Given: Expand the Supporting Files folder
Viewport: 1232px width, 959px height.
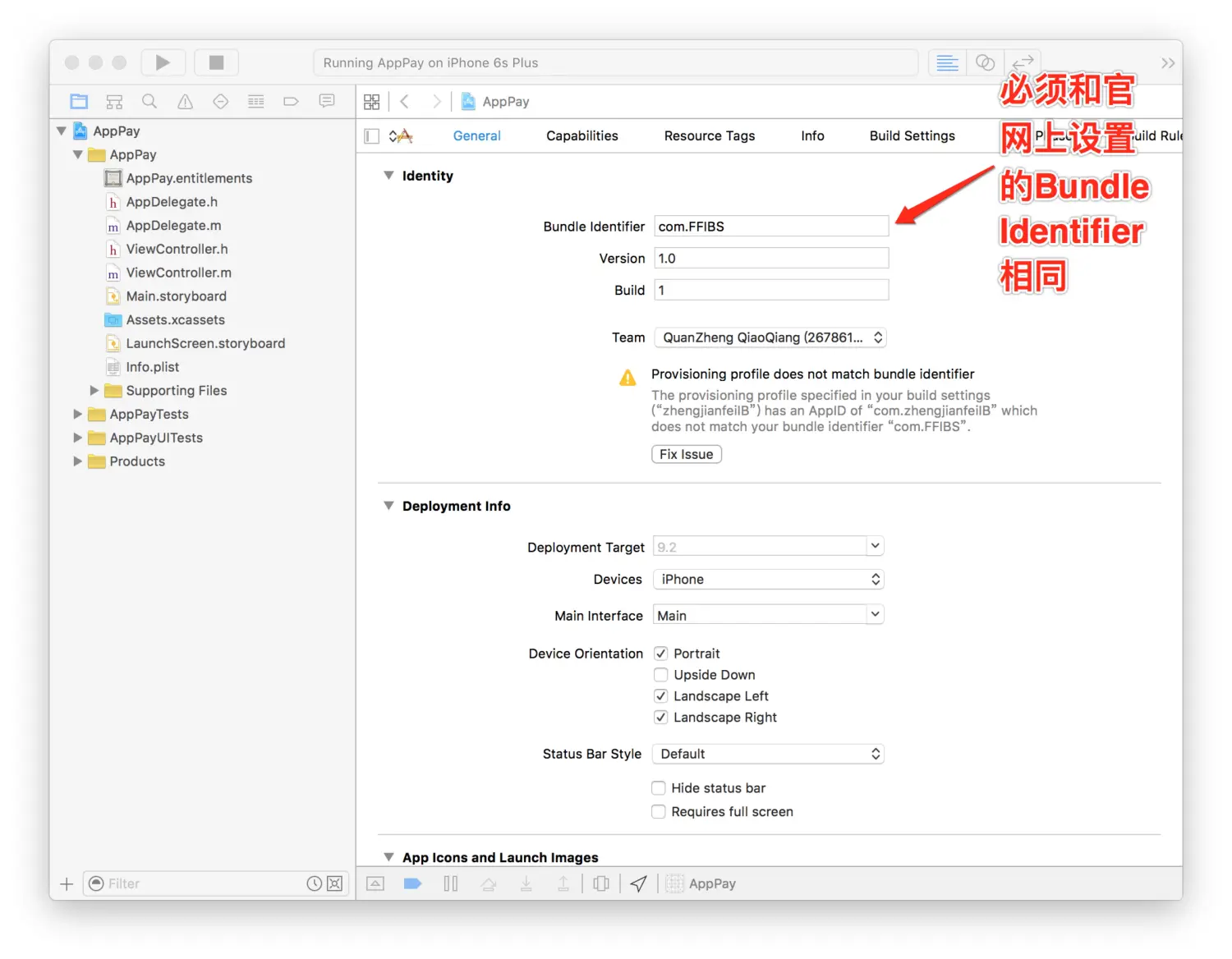Looking at the screenshot, I should 94,391.
